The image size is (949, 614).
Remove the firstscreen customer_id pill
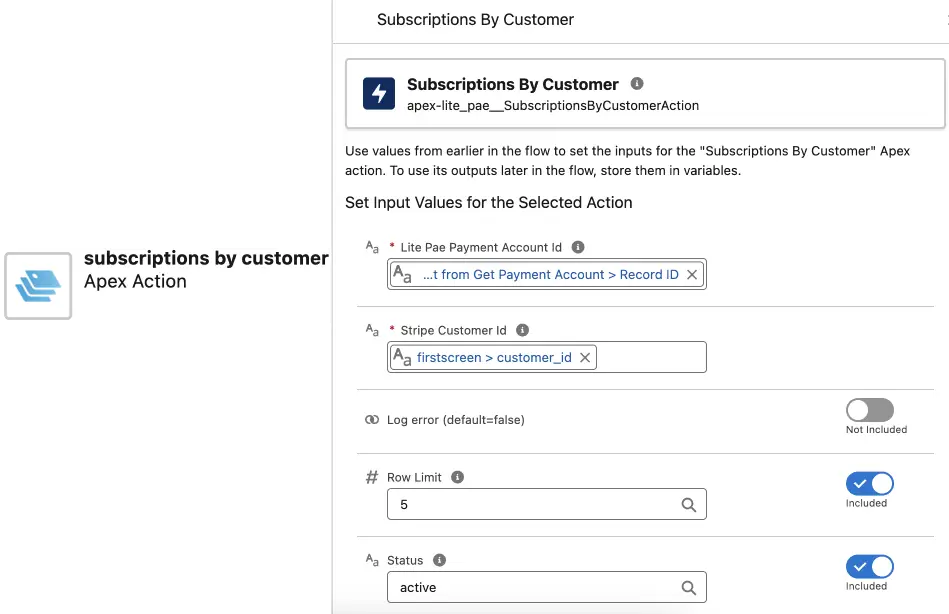(585, 357)
